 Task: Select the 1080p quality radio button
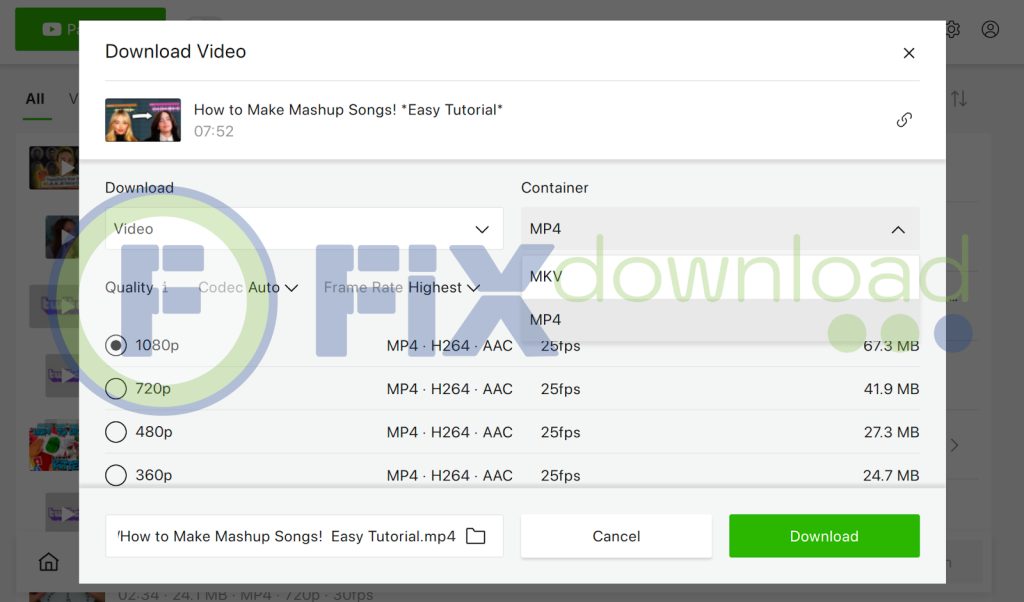116,345
